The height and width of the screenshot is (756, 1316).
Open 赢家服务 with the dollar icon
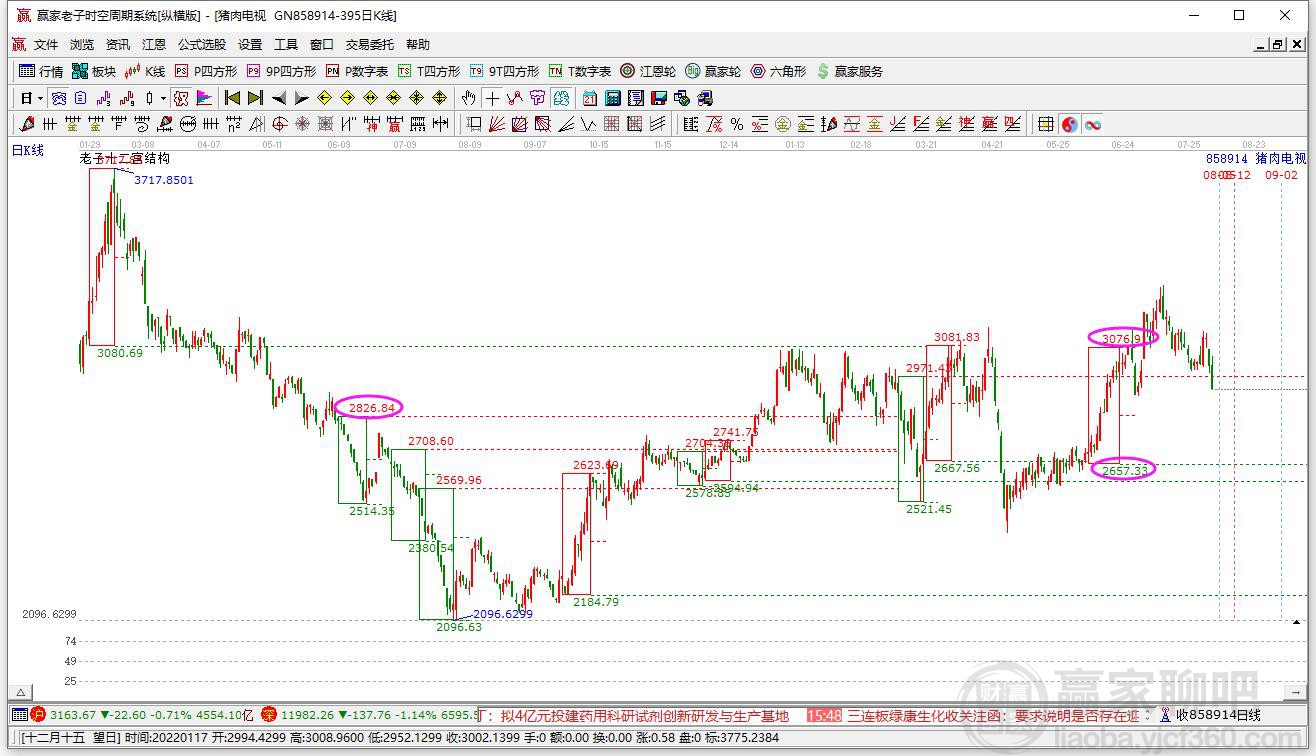click(x=850, y=71)
